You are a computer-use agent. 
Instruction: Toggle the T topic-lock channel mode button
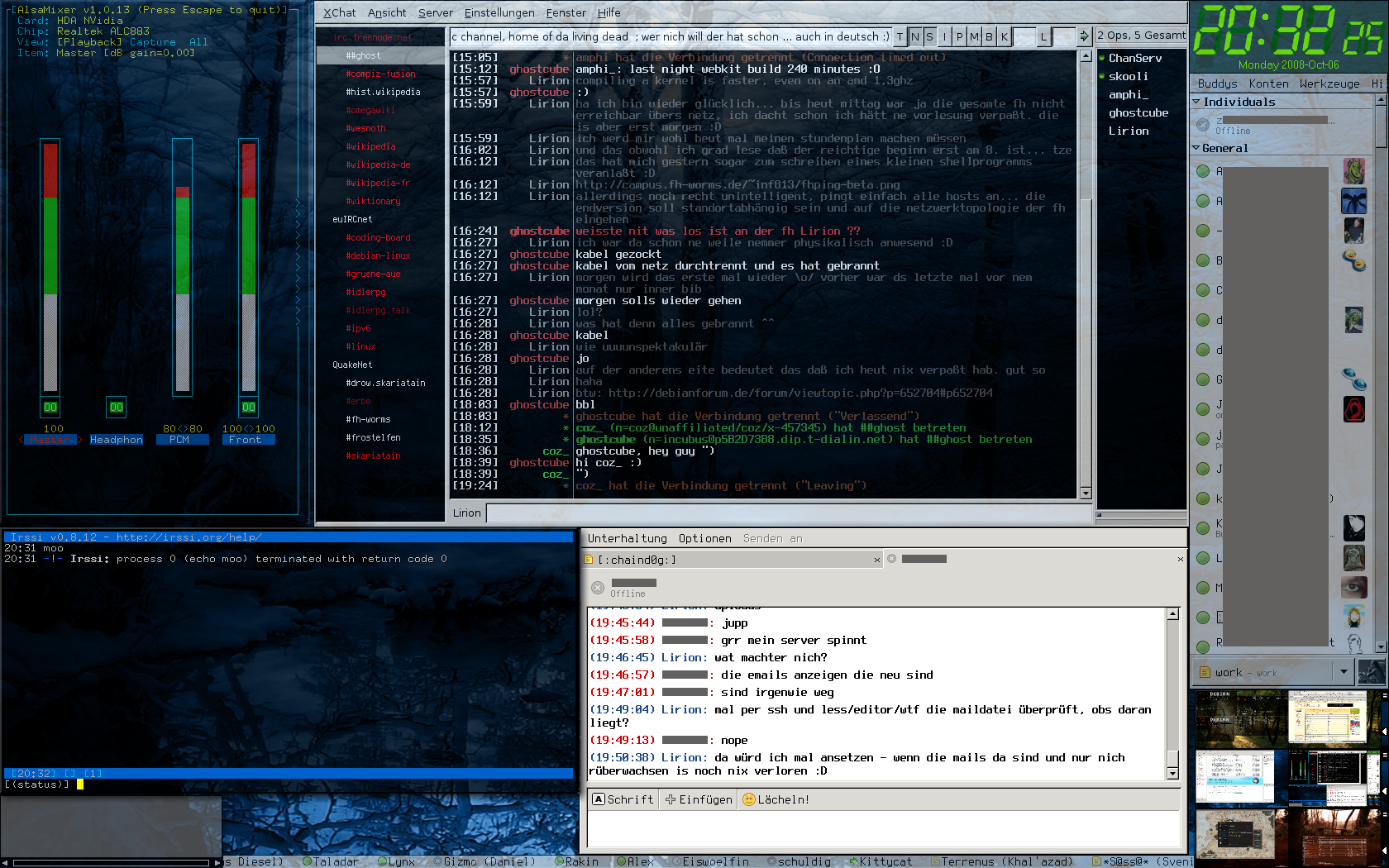pos(900,36)
